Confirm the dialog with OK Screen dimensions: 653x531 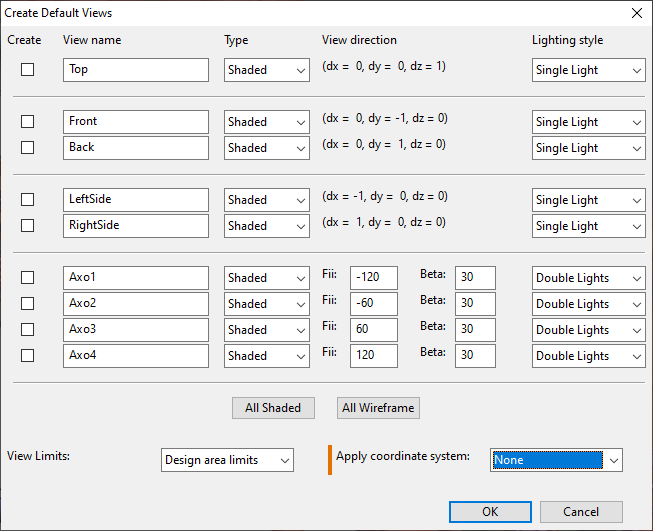[490, 512]
